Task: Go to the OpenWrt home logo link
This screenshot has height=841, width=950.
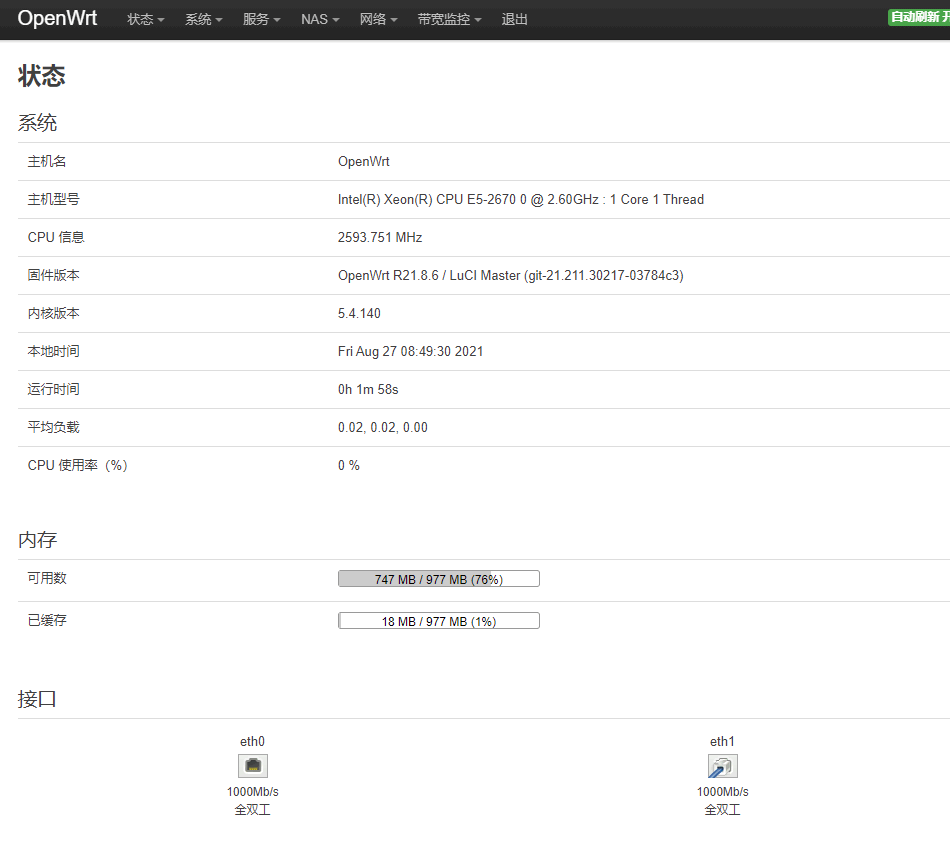Action: [x=57, y=18]
